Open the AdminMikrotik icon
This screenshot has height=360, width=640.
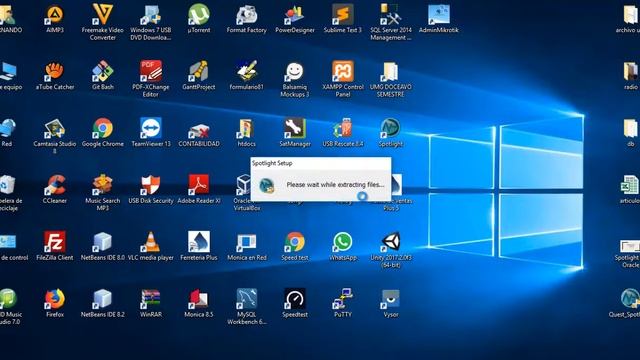pos(439,15)
